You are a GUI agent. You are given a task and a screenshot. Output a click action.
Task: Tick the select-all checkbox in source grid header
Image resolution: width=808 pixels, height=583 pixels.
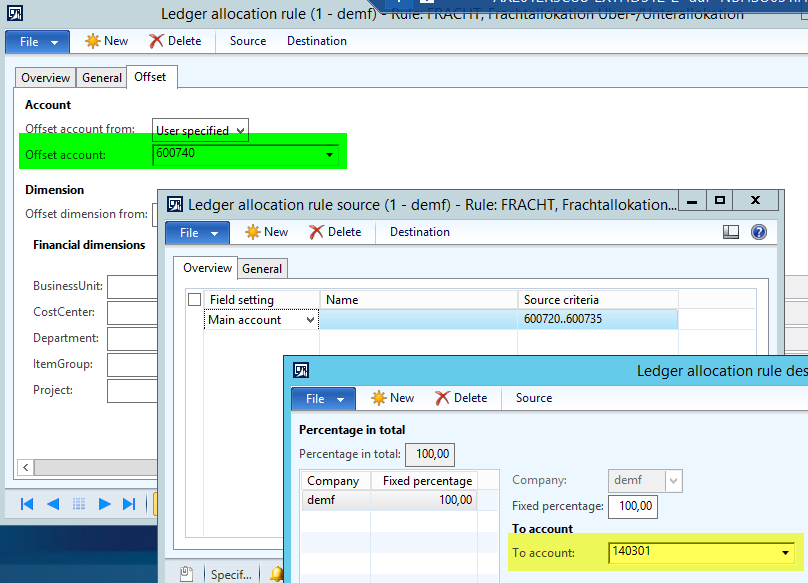pos(194,300)
